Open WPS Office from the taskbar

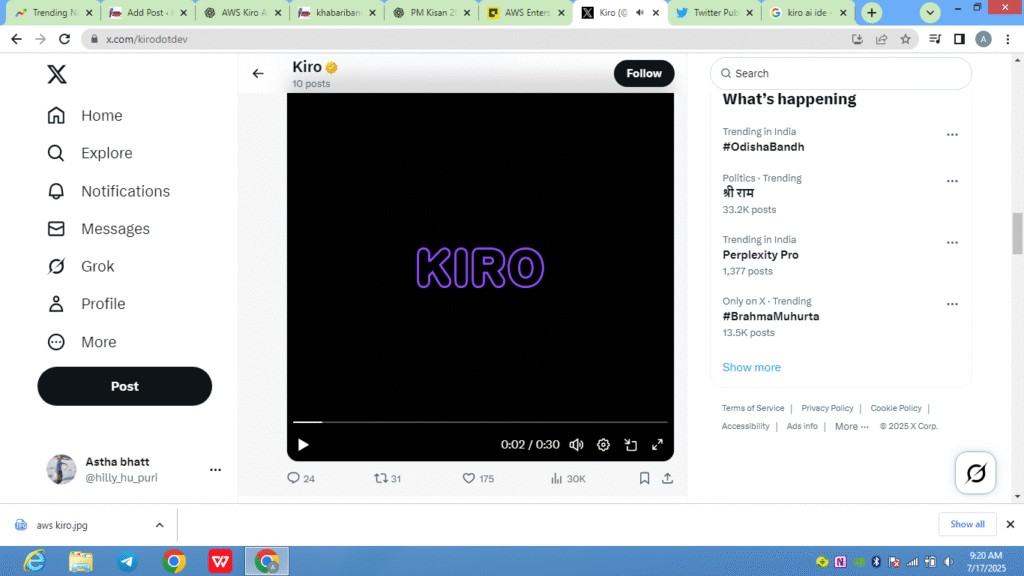[x=220, y=561]
